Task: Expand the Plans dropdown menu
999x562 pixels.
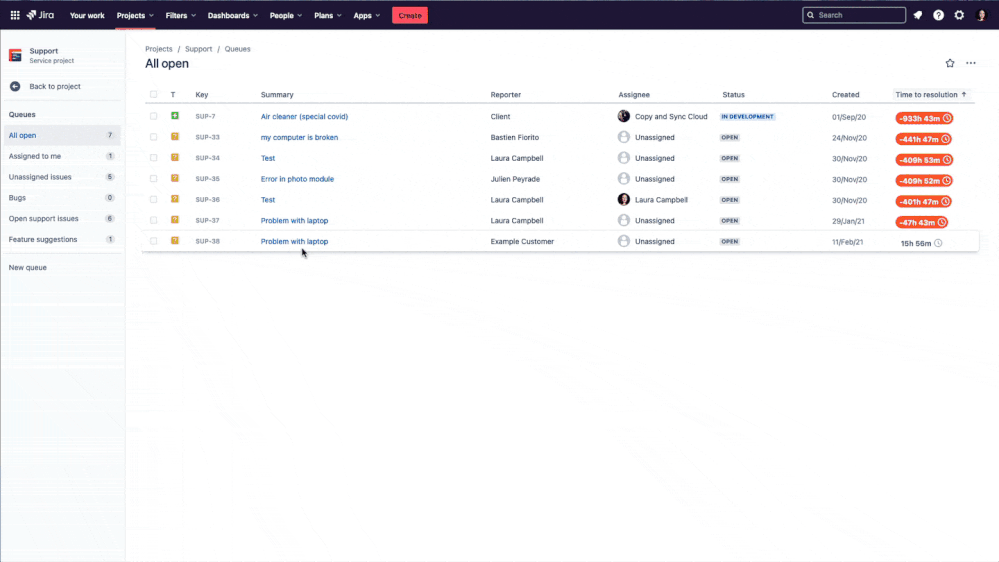Action: [327, 15]
